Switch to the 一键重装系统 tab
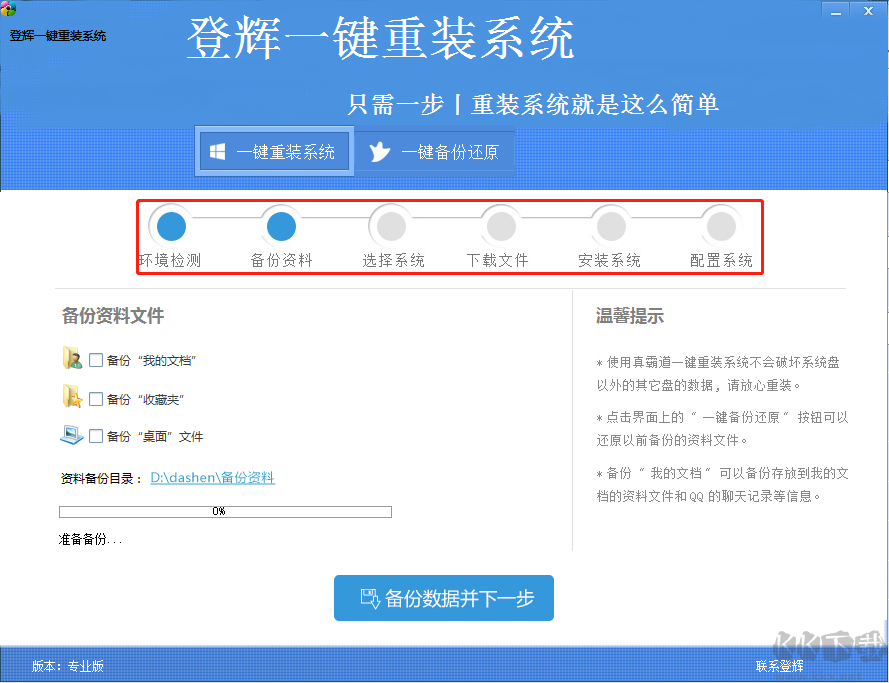 [x=274, y=150]
